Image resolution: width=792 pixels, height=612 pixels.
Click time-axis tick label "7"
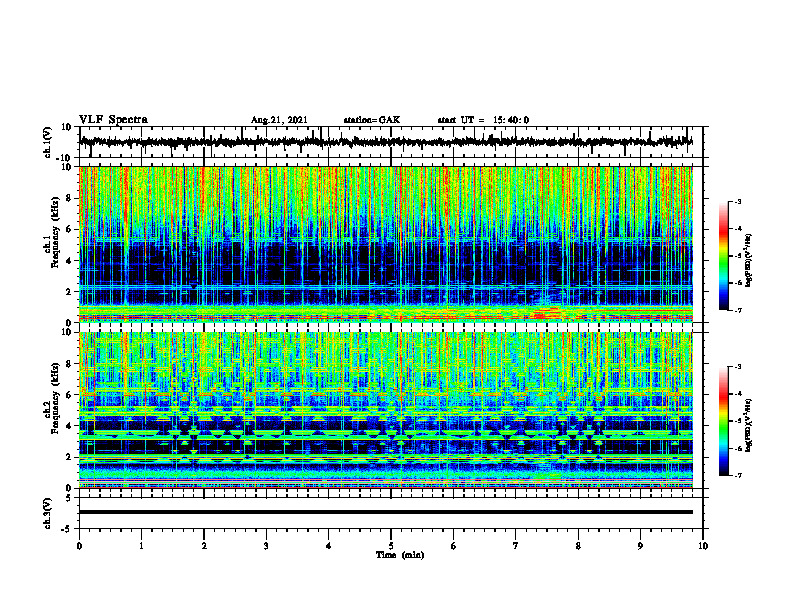tap(516, 546)
